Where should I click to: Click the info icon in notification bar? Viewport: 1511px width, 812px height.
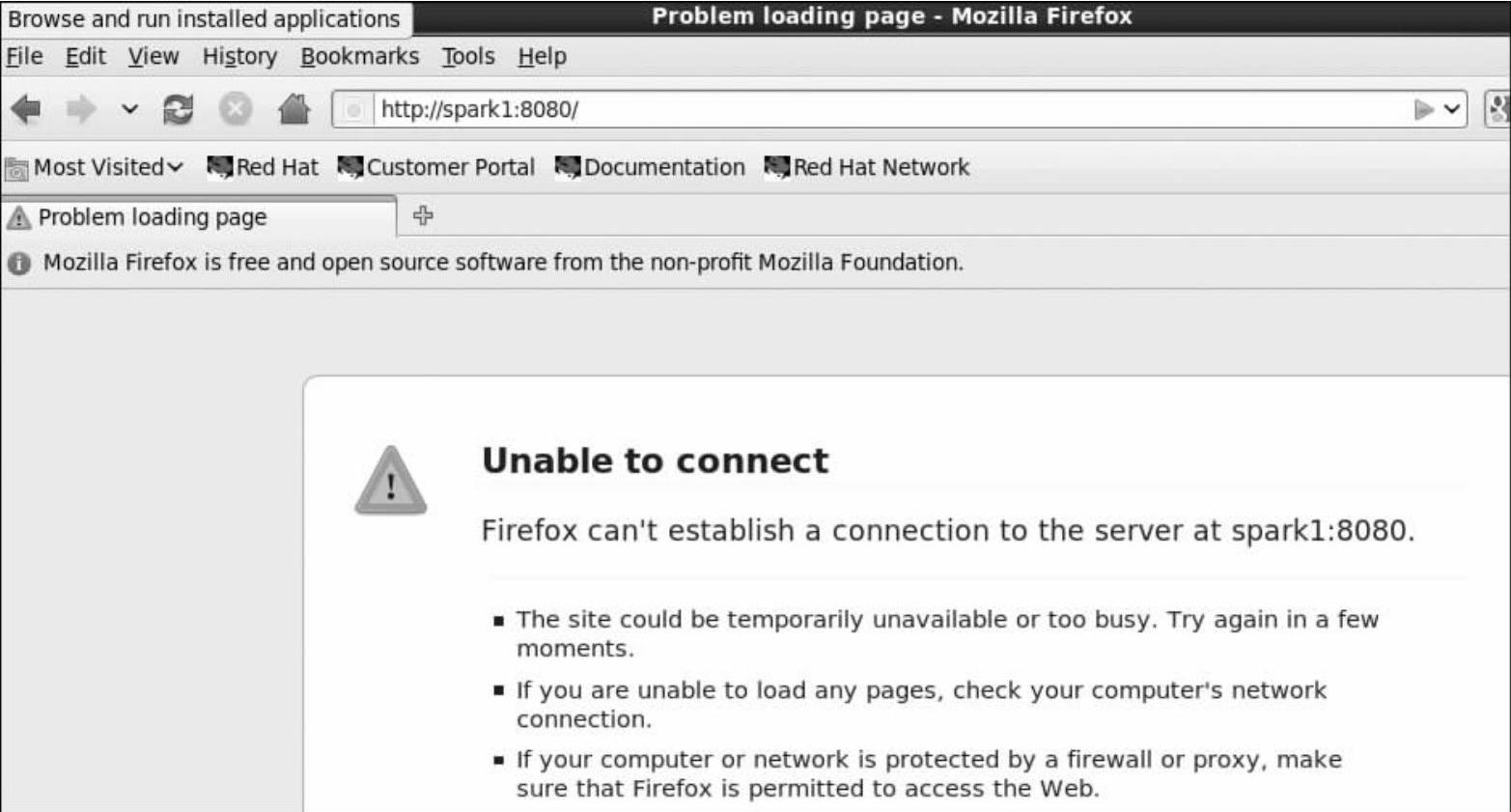click(19, 263)
